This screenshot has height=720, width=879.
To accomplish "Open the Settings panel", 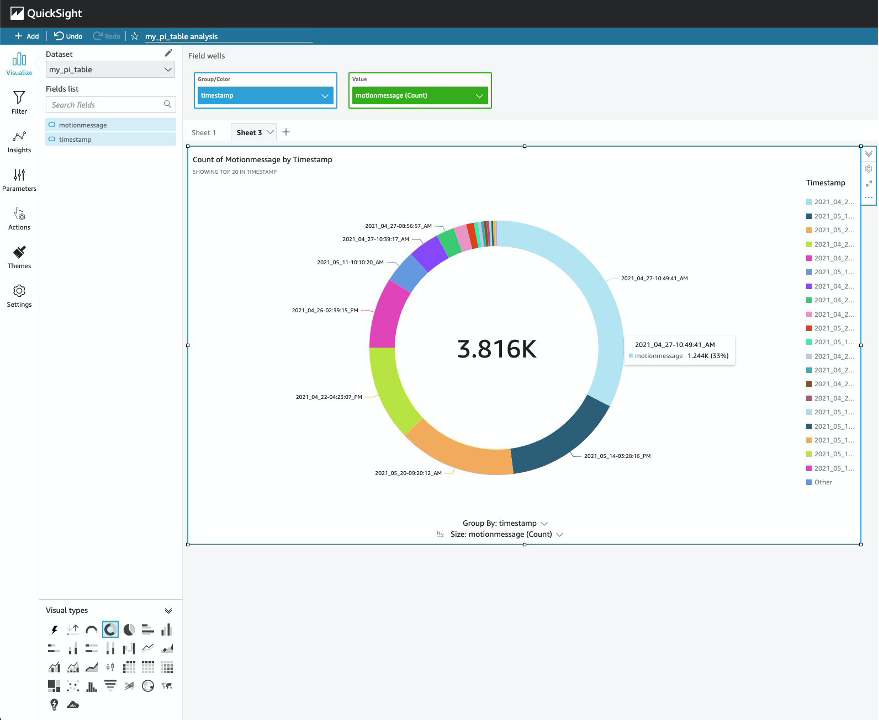I will point(19,296).
